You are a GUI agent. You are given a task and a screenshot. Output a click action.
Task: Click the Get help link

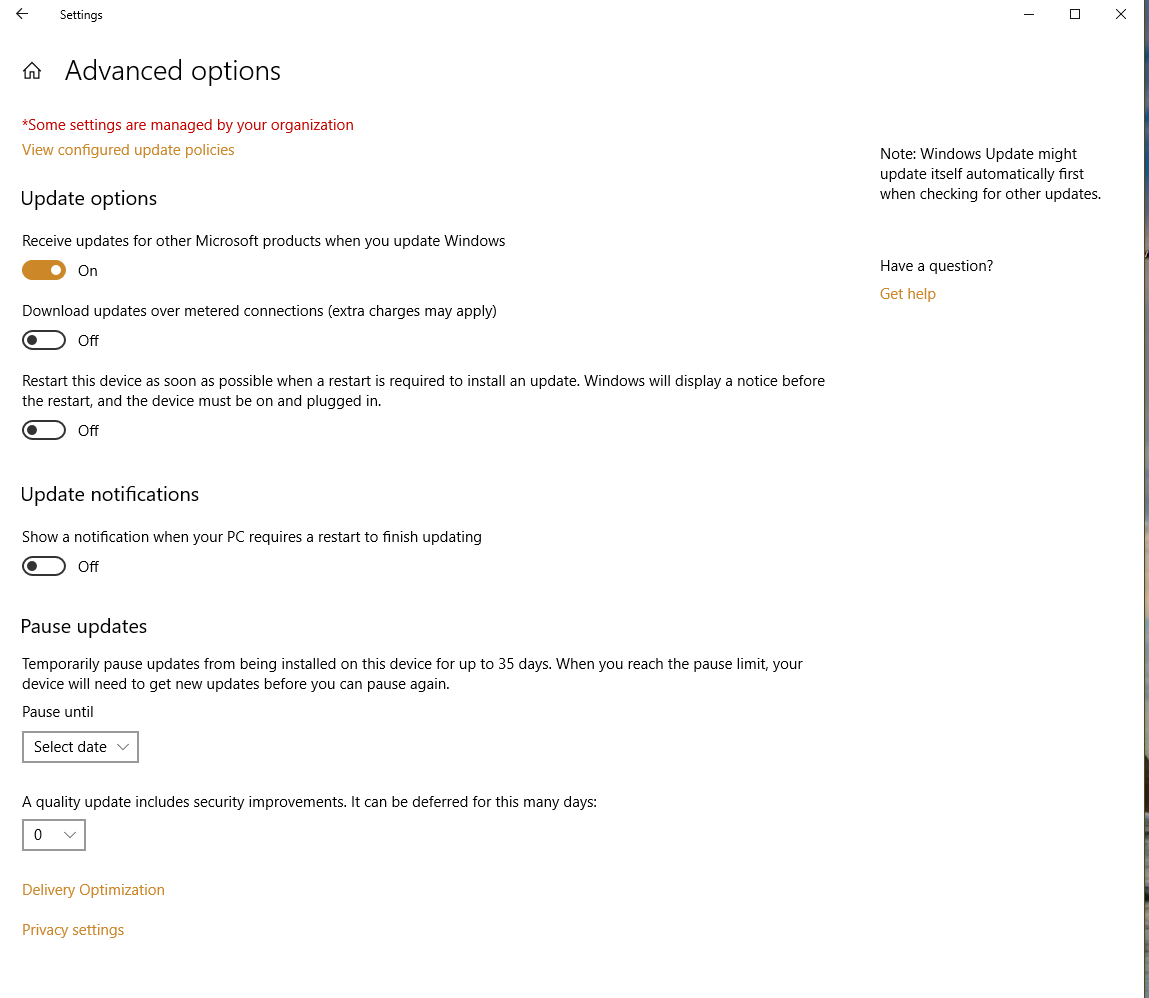click(x=908, y=294)
